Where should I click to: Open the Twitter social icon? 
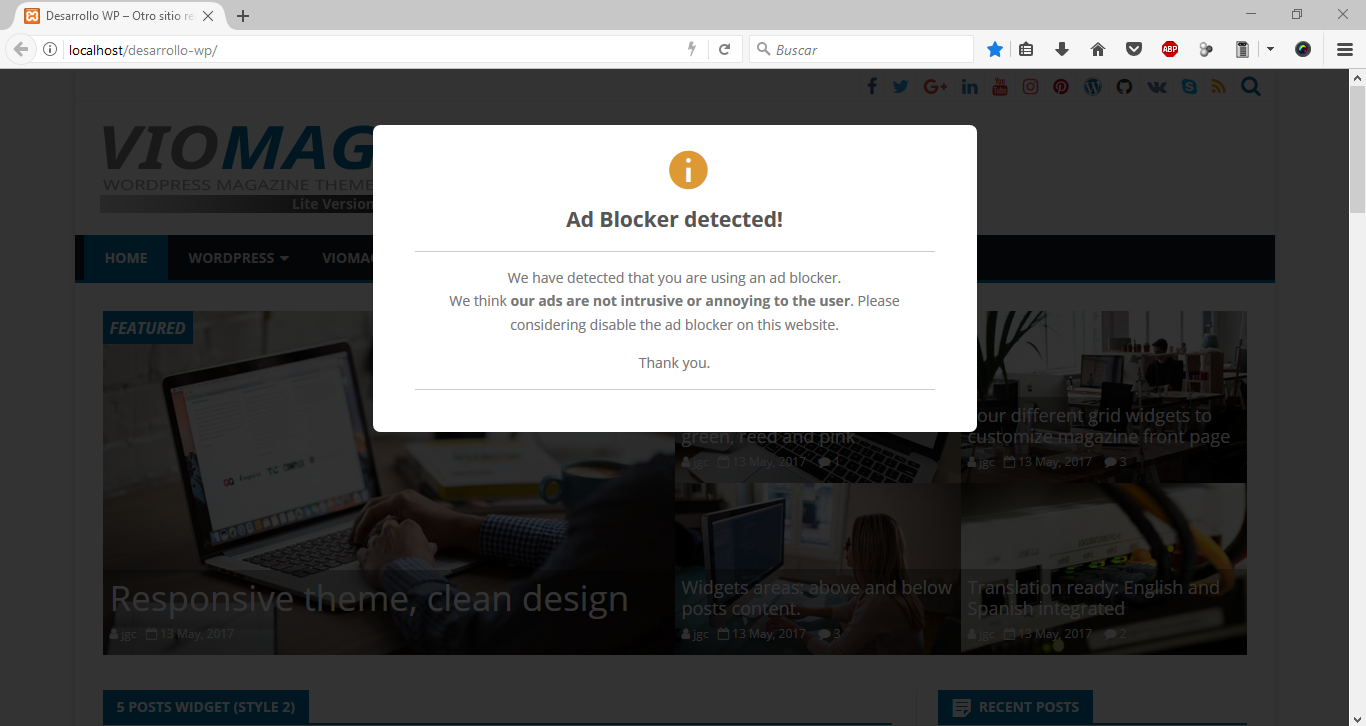[x=901, y=87]
